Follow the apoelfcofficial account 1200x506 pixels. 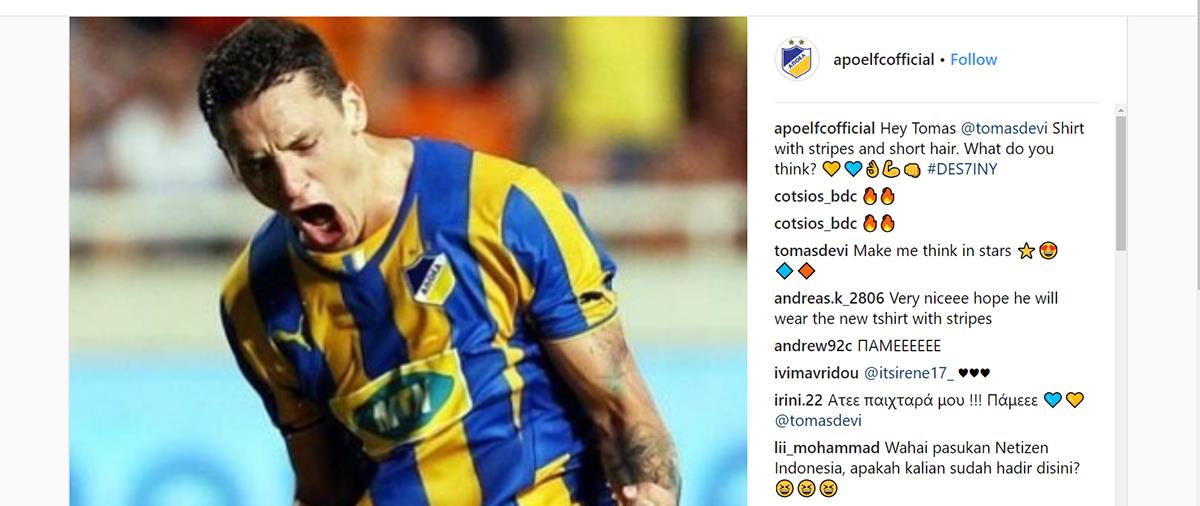pos(973,60)
